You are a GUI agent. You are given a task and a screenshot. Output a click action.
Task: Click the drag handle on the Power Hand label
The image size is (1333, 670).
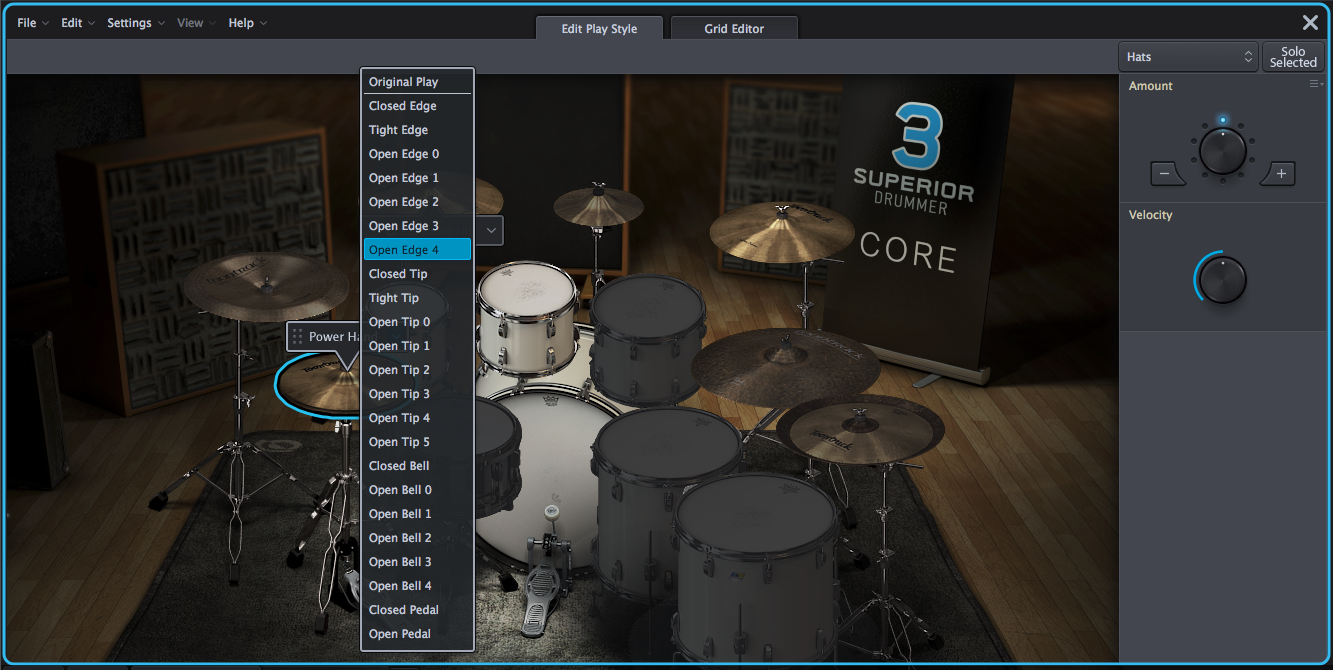tap(296, 336)
